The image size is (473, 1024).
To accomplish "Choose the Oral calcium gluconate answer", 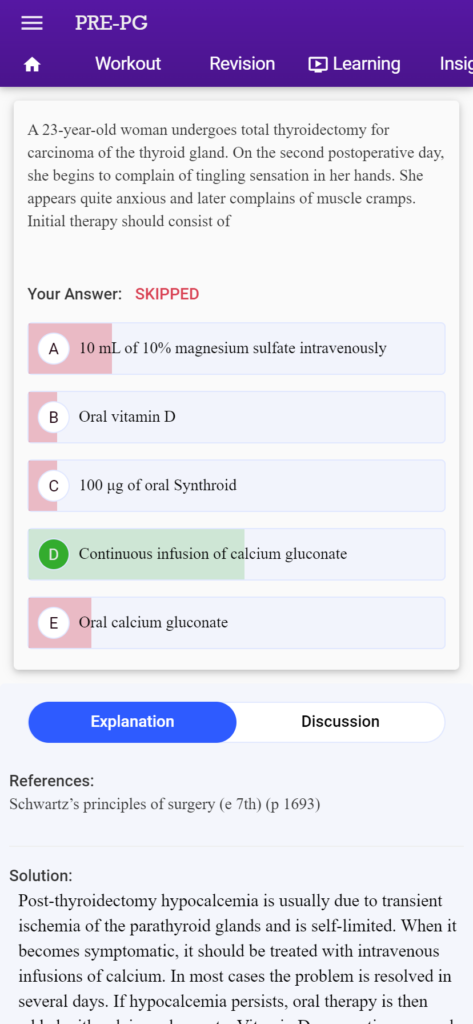I will tap(236, 622).
